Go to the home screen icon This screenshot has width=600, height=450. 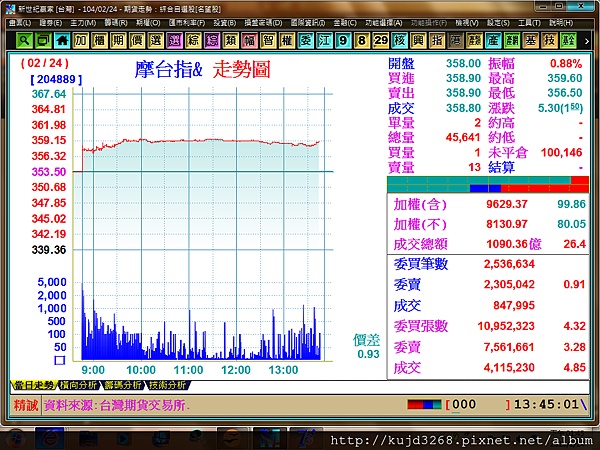click(62, 40)
